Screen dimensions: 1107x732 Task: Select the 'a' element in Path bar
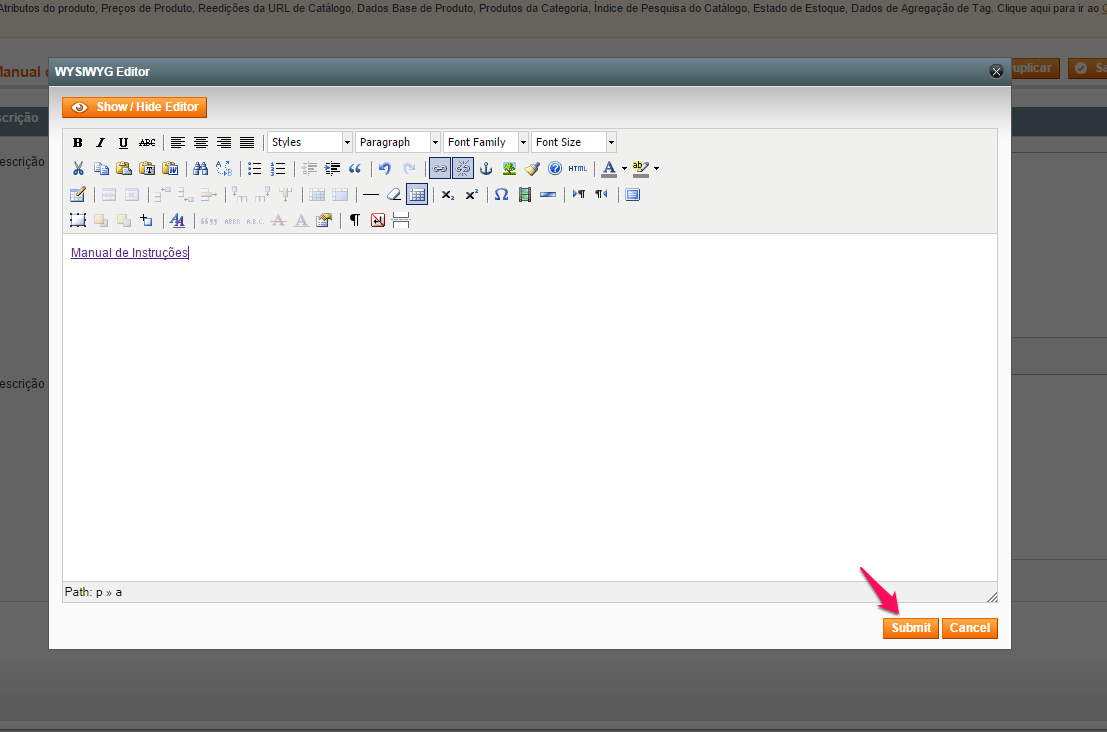(119, 592)
